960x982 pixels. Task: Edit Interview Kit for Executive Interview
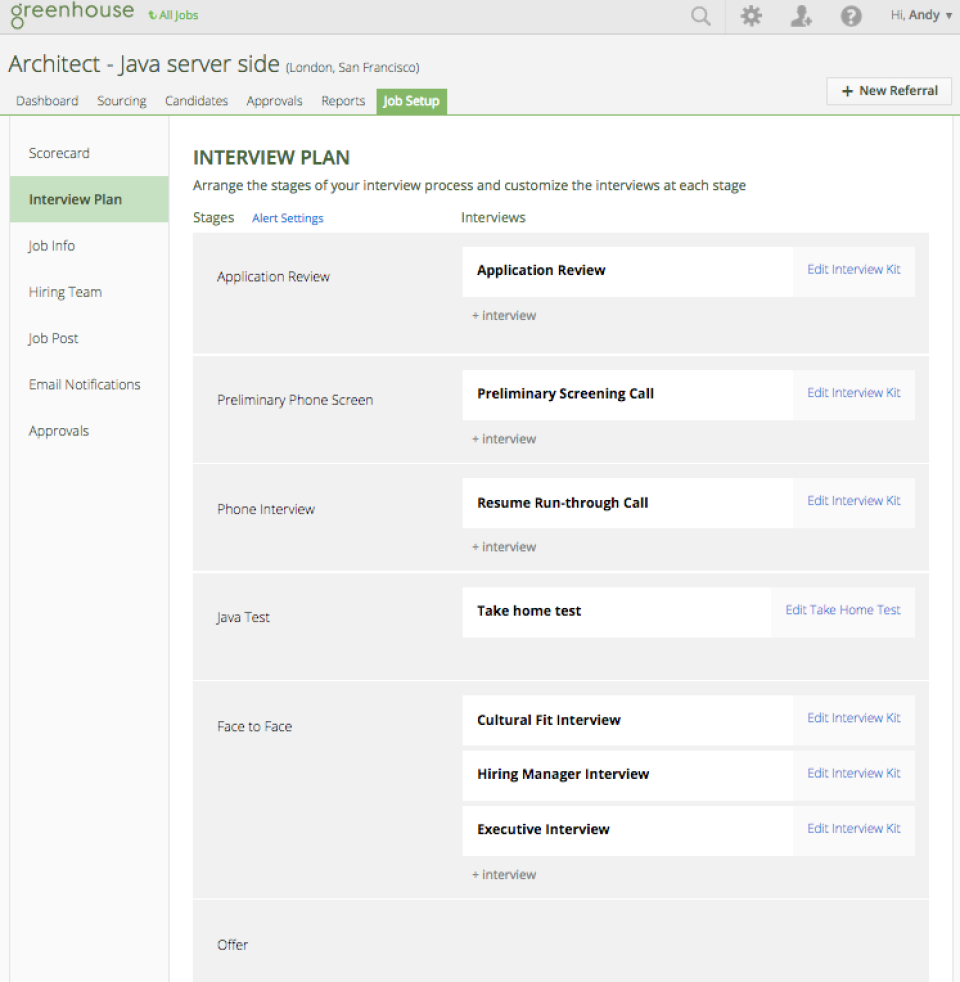pos(854,829)
